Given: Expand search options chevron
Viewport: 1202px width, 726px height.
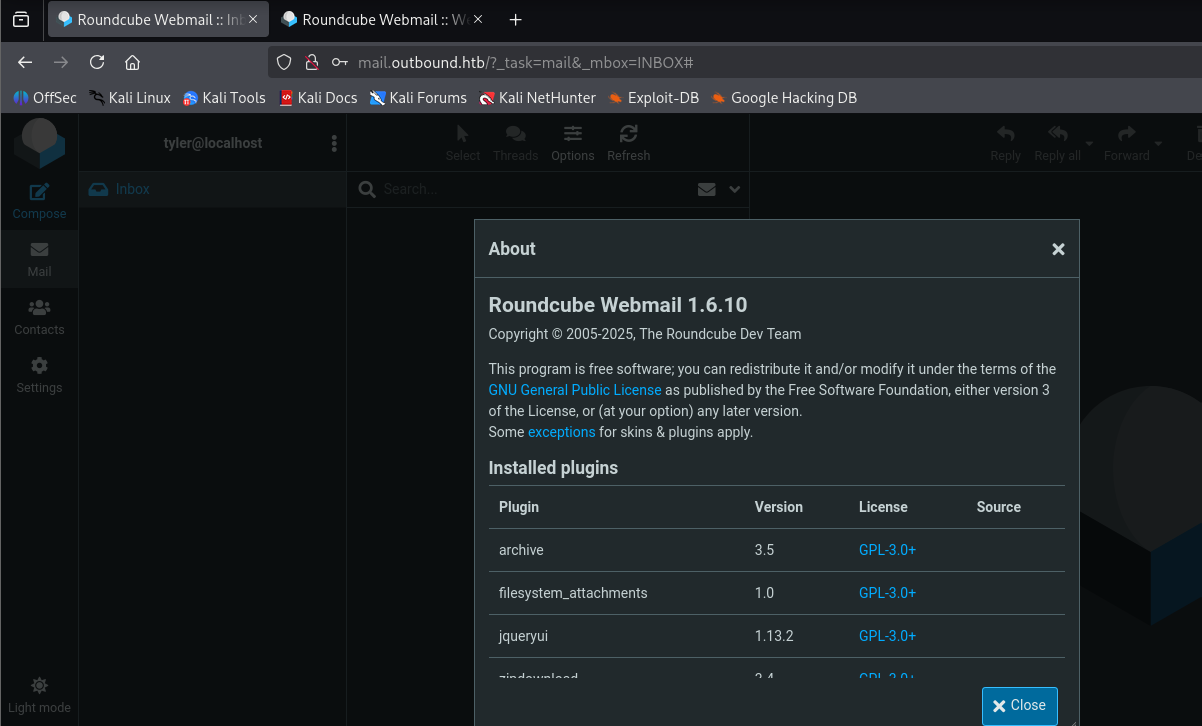Looking at the screenshot, I should [735, 189].
